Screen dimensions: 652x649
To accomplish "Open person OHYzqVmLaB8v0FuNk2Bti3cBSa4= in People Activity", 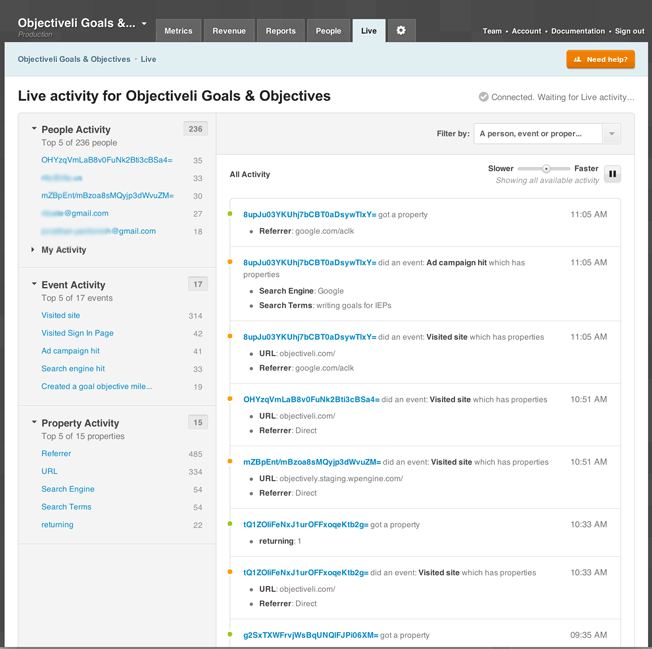I will pos(107,160).
